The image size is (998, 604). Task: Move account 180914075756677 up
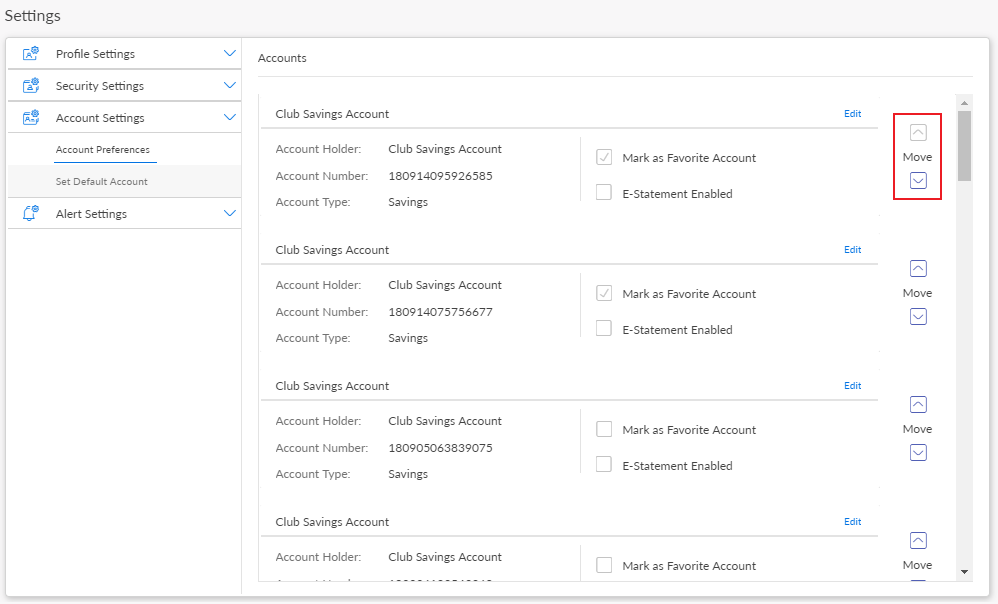[x=918, y=269]
